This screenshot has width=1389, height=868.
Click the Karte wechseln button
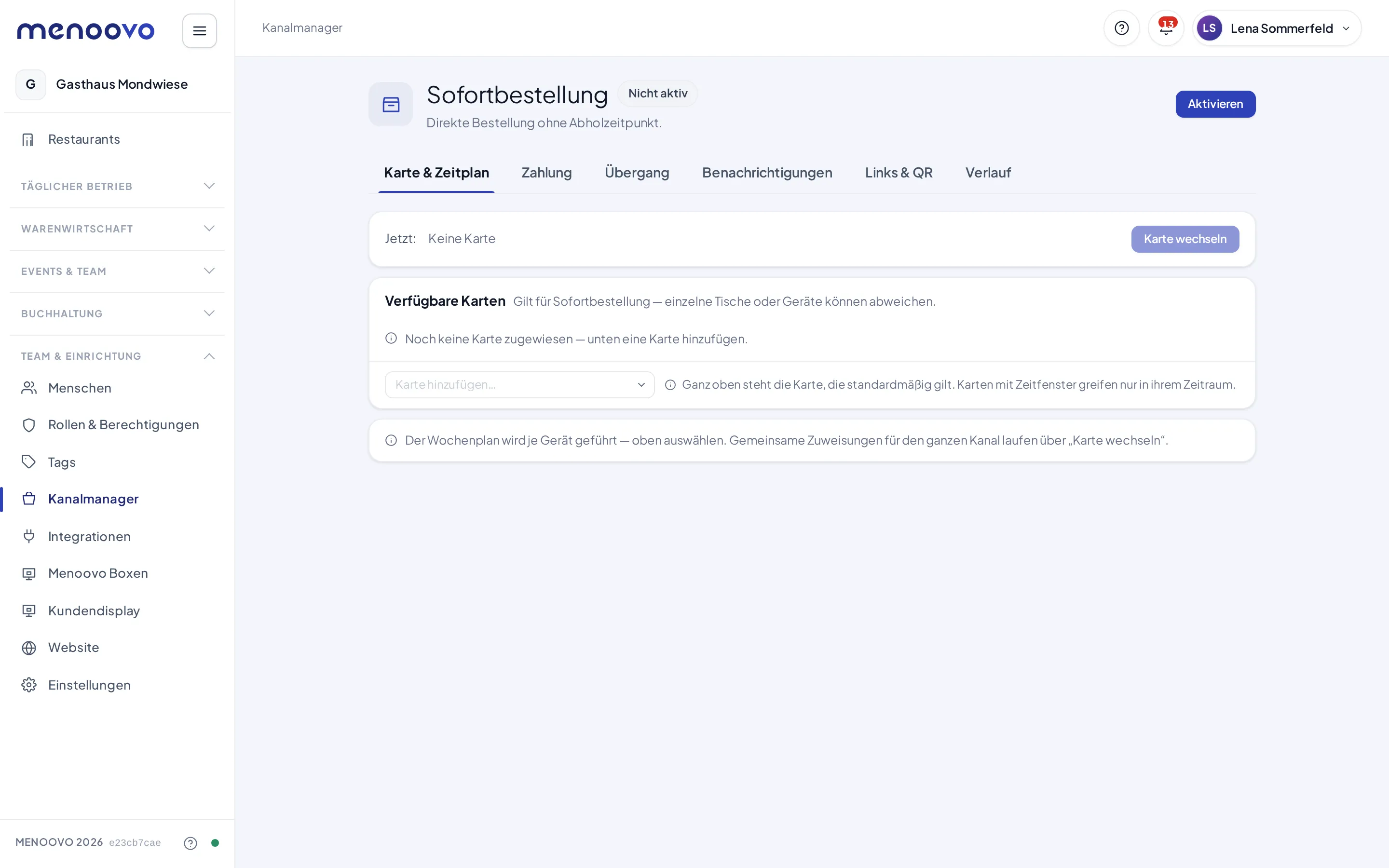(x=1185, y=239)
